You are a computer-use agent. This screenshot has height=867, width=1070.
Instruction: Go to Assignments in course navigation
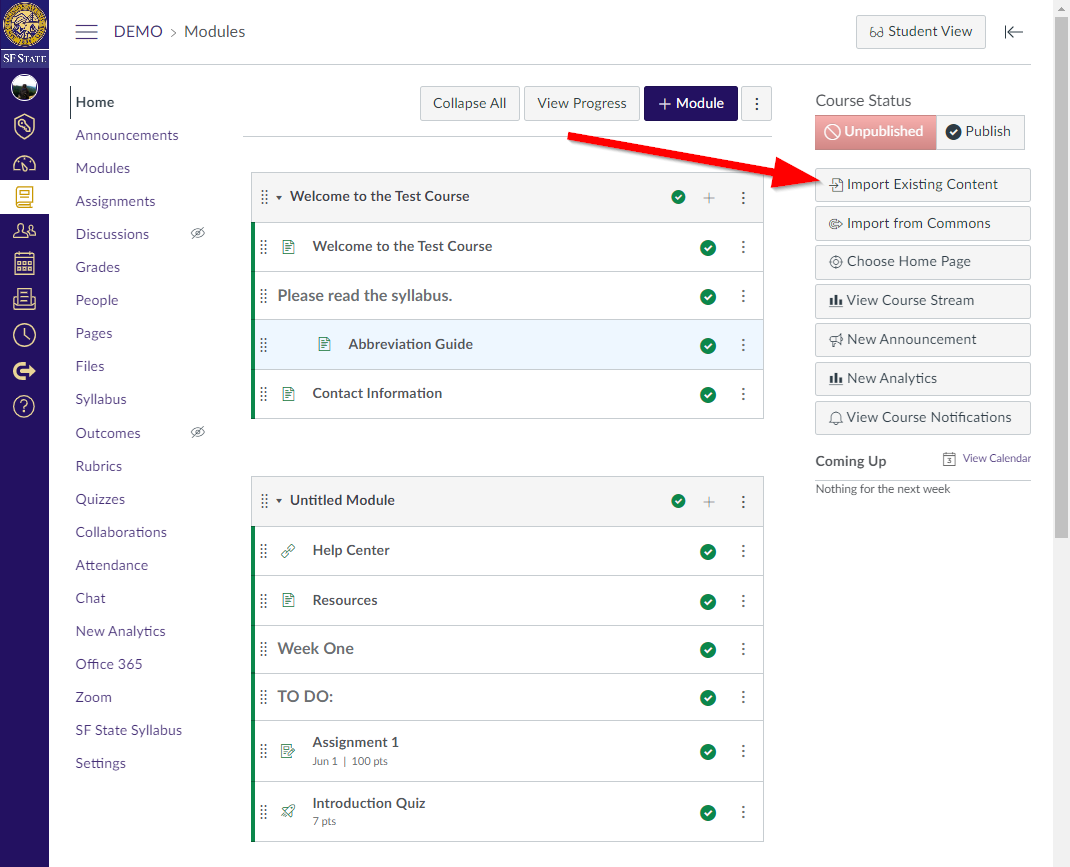coord(115,201)
